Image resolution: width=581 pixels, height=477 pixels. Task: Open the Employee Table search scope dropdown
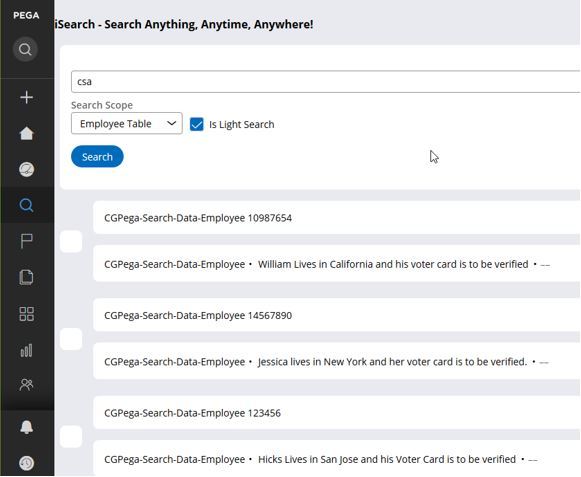[x=127, y=123]
